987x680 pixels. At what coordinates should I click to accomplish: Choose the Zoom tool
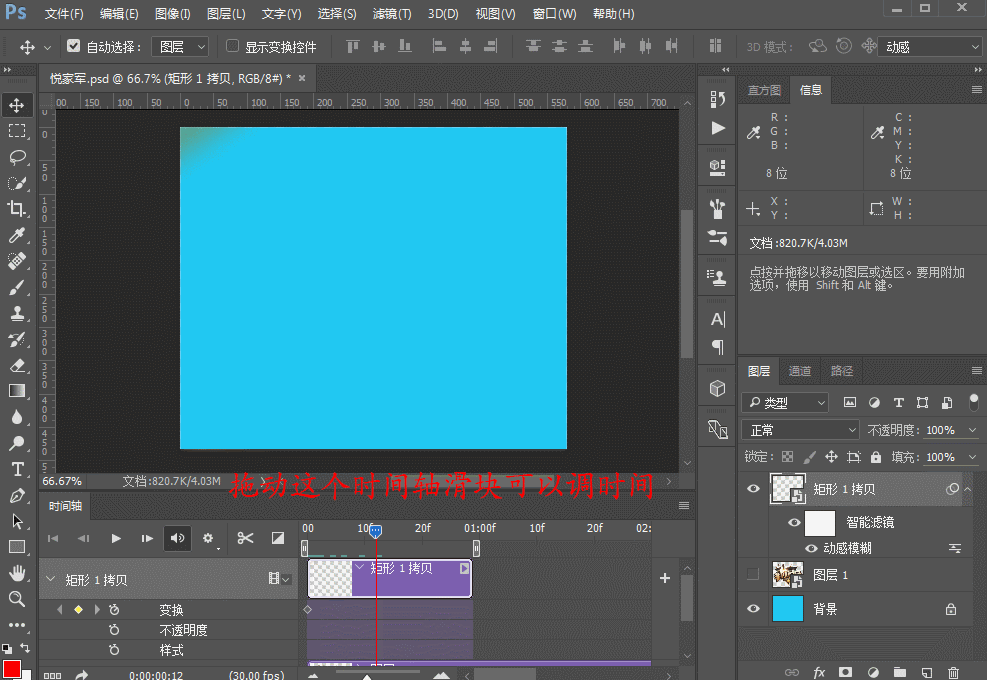point(17,599)
